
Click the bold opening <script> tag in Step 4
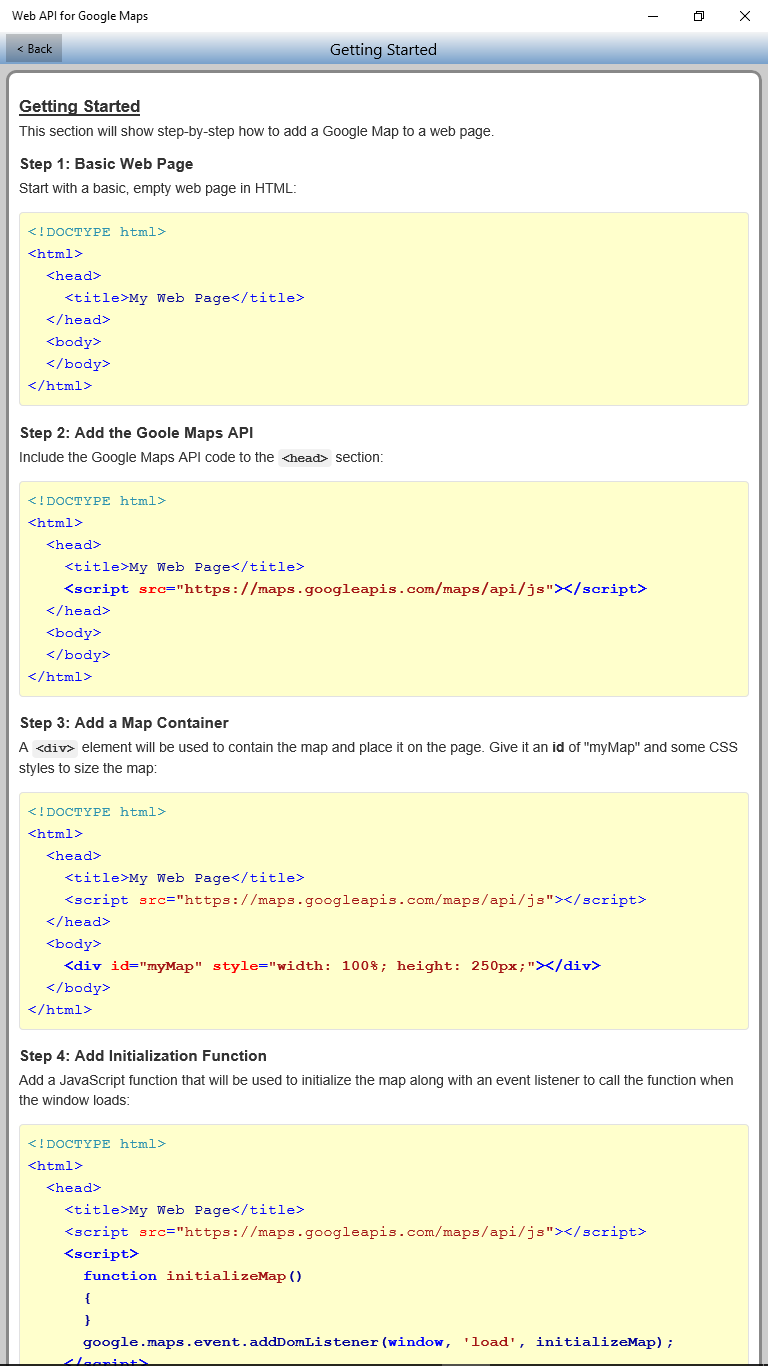click(102, 1254)
